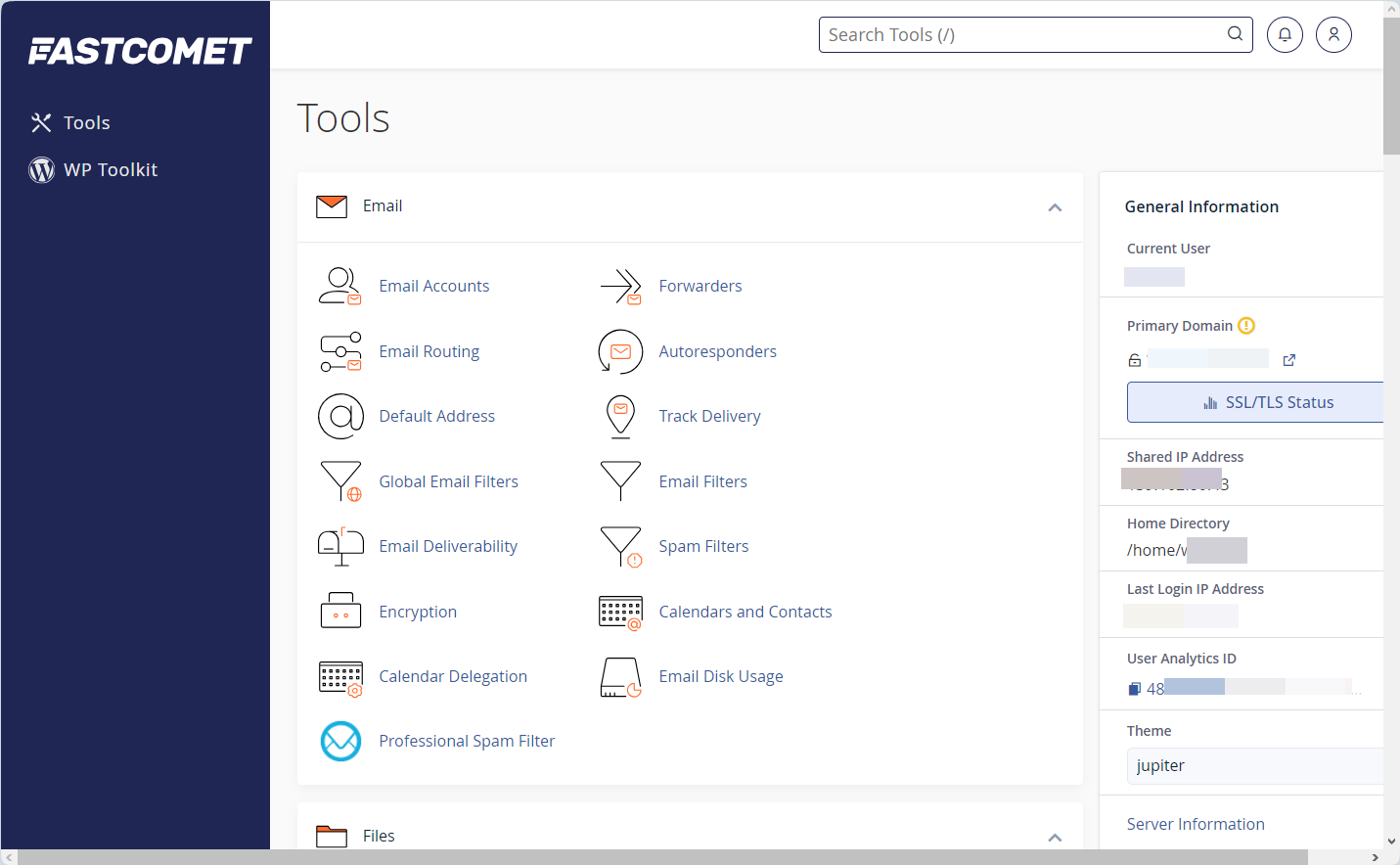Open the Email Routing icon
The width and height of the screenshot is (1400, 865).
[x=340, y=351]
